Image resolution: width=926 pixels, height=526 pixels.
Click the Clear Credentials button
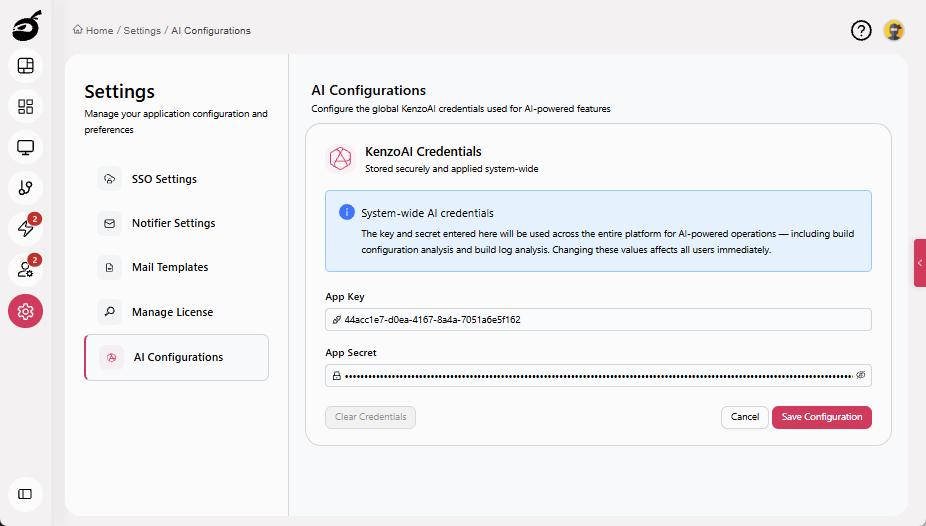(370, 417)
